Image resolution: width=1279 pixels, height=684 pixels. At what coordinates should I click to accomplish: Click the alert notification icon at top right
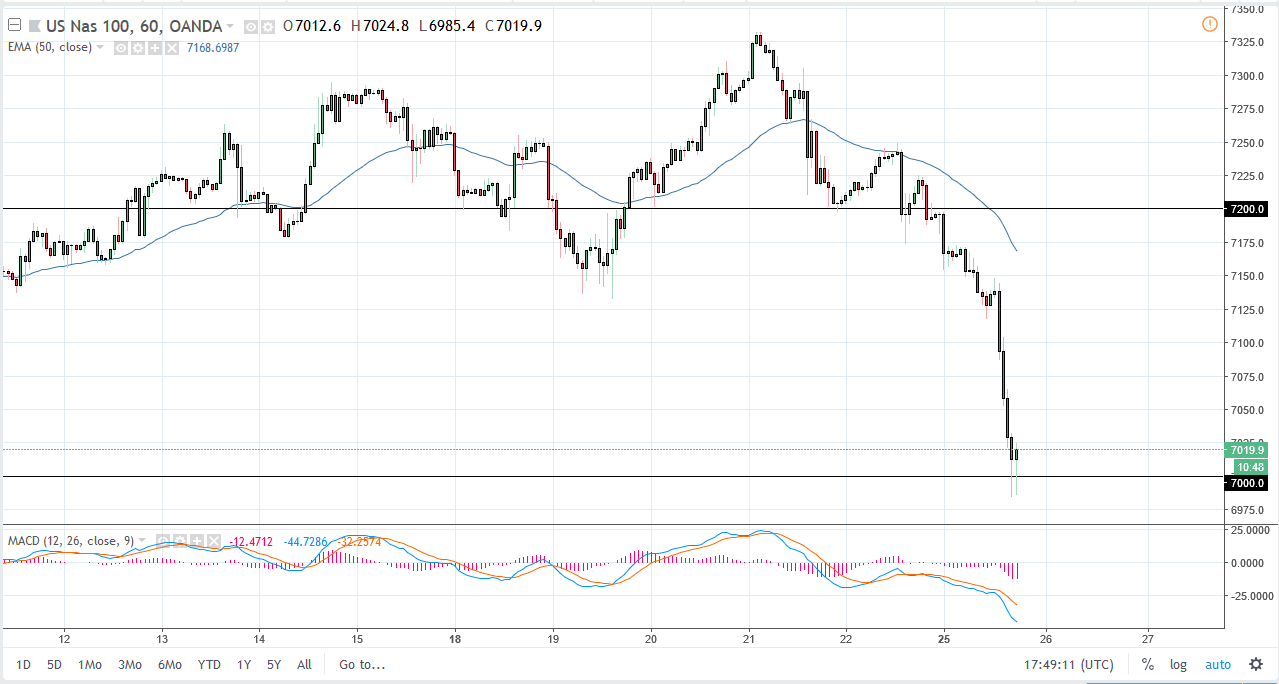pos(1209,23)
